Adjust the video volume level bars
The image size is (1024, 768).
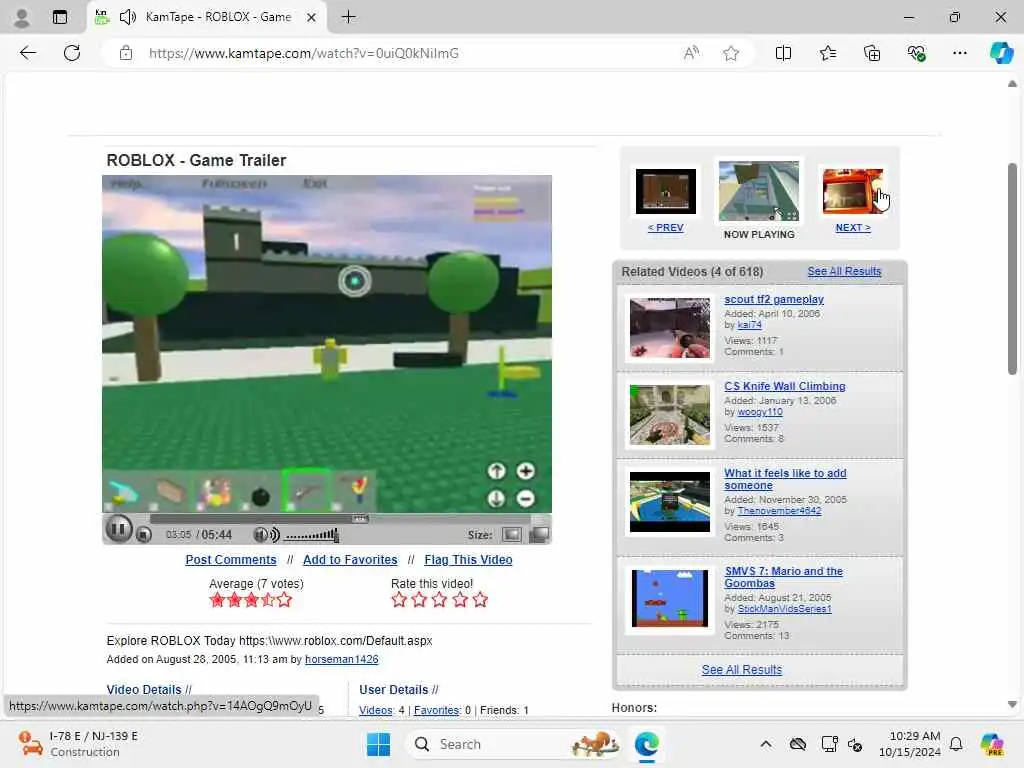click(x=312, y=535)
